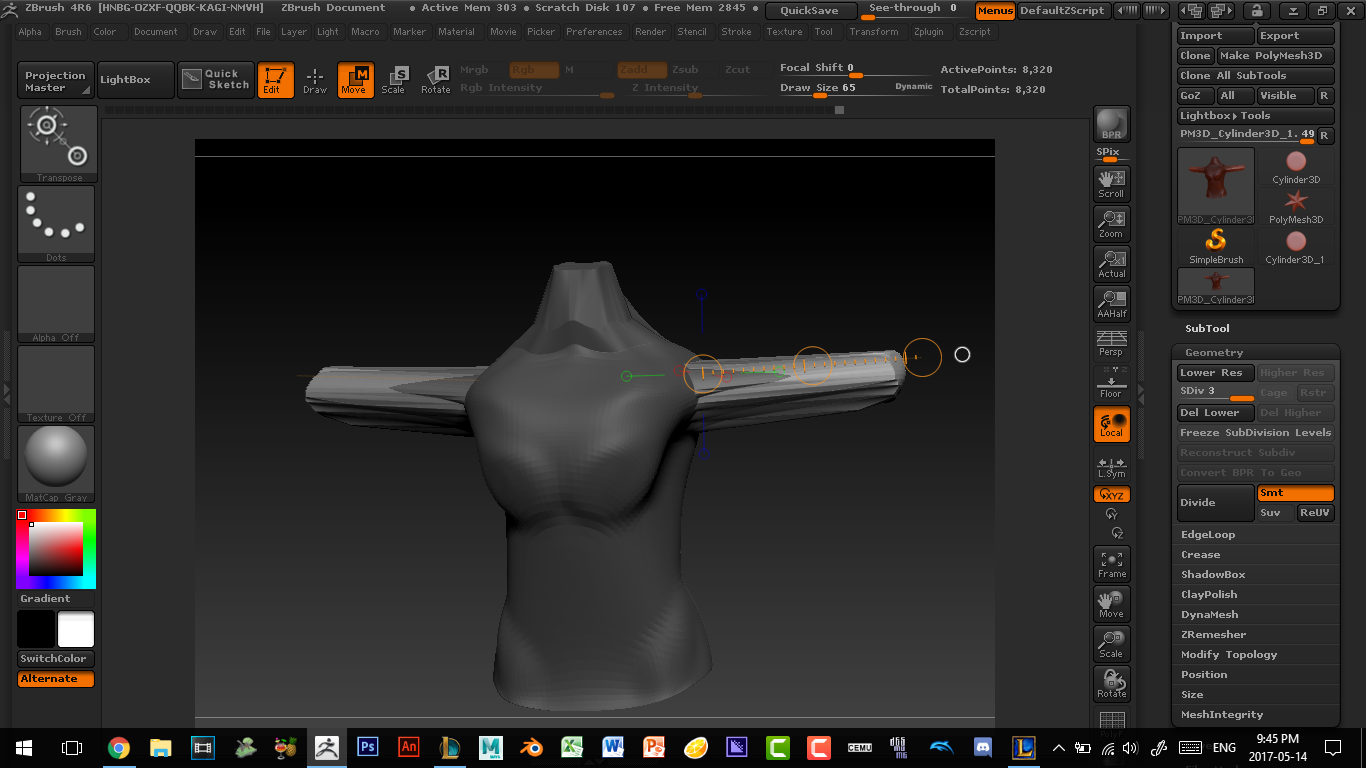Activate Edit mode button
Screen dimensions: 1366x768
coord(275,80)
